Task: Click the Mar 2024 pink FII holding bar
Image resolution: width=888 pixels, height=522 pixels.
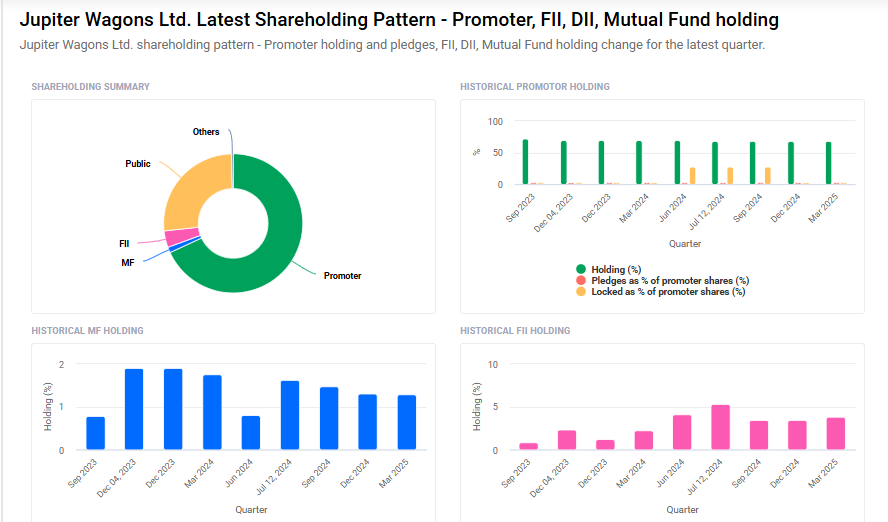Action: click(x=643, y=440)
